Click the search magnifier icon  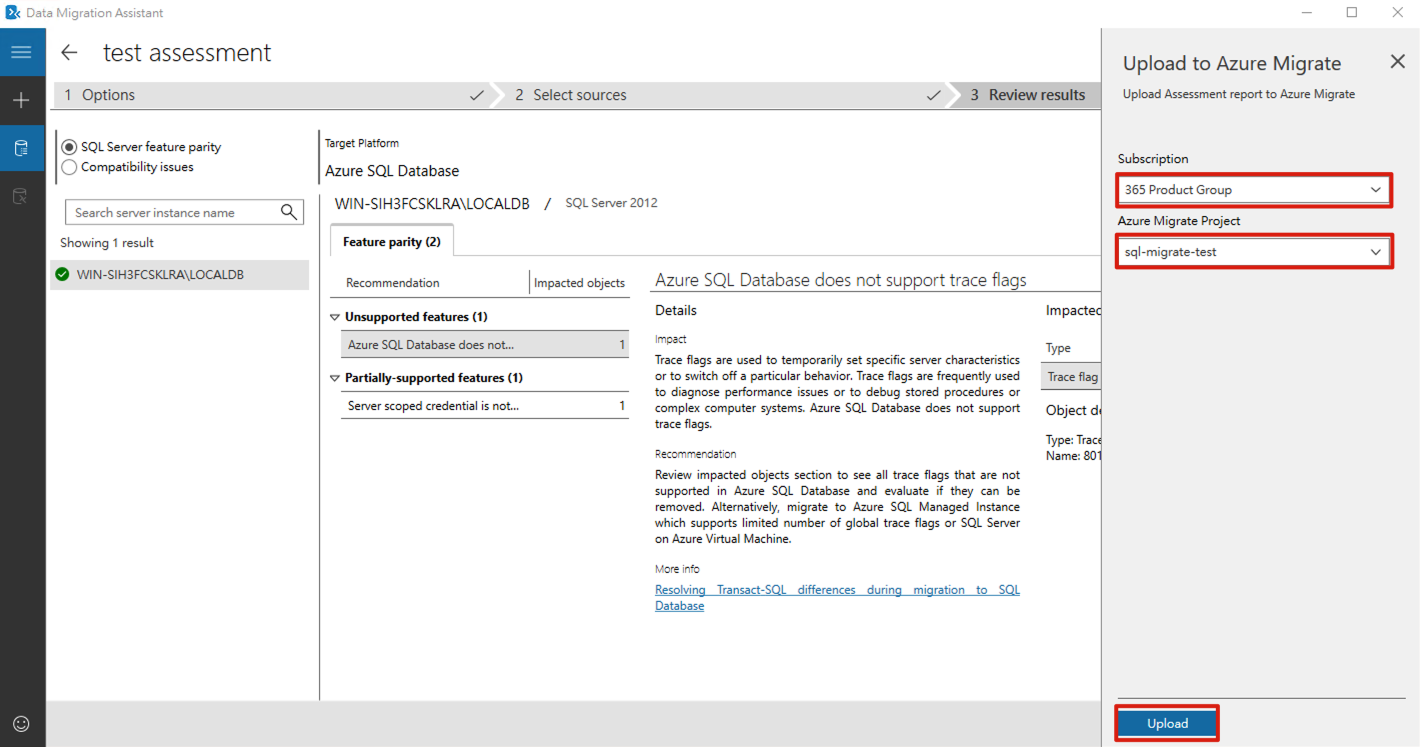tap(289, 212)
